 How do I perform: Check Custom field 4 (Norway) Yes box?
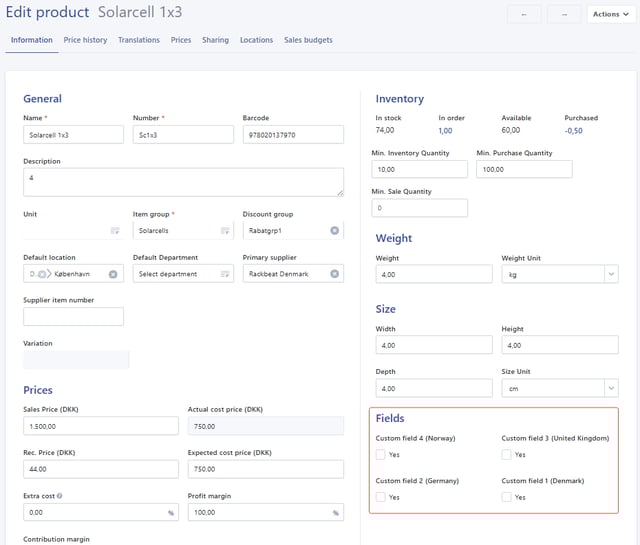(x=381, y=454)
